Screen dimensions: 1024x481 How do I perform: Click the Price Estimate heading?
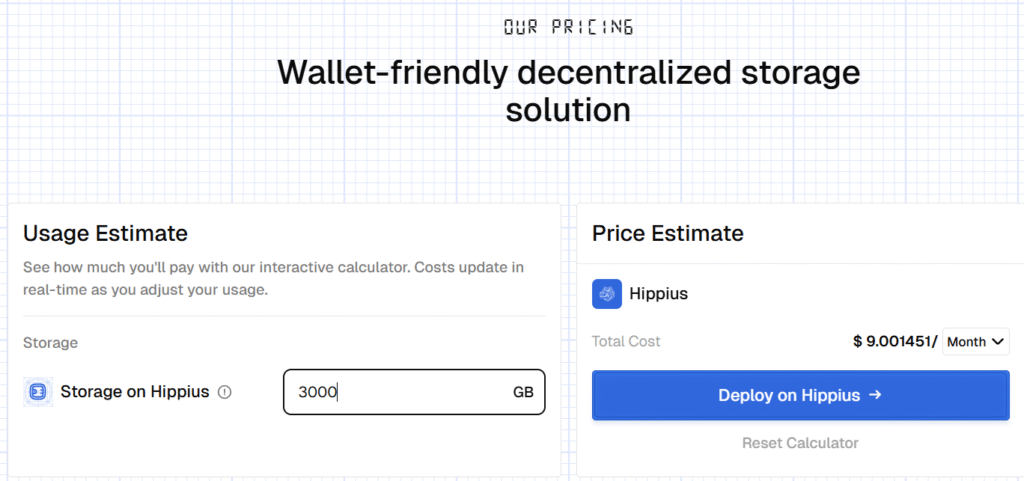(668, 233)
